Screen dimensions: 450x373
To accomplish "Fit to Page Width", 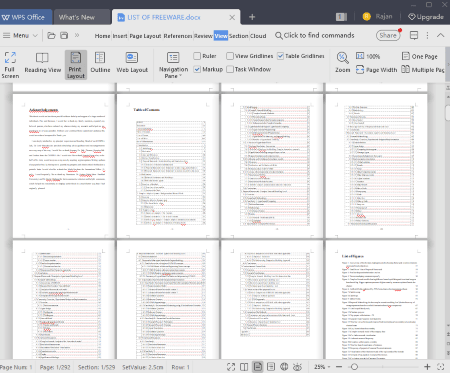I will tap(376, 70).
